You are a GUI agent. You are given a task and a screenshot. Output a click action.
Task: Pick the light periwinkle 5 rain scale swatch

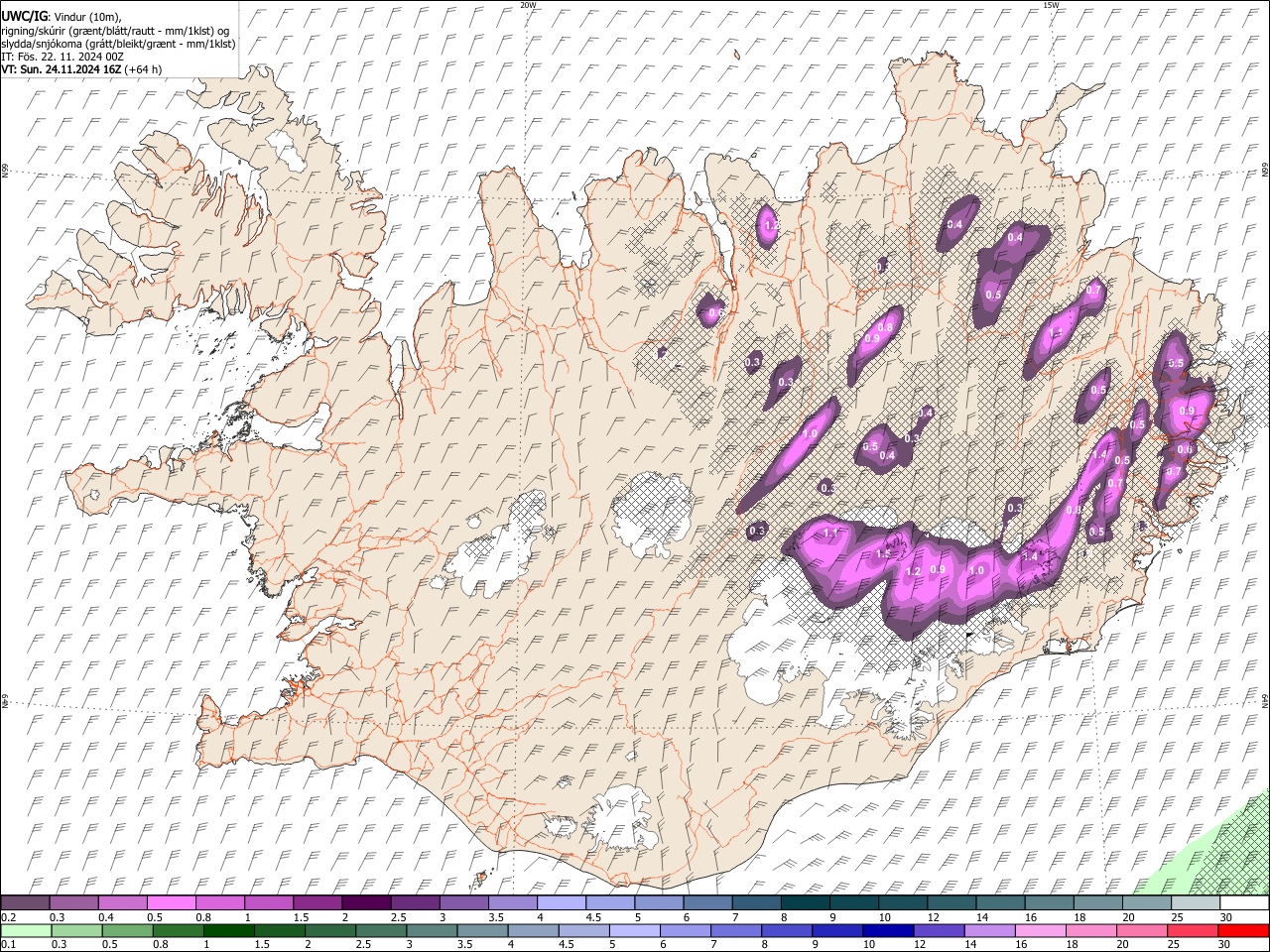click(x=634, y=930)
